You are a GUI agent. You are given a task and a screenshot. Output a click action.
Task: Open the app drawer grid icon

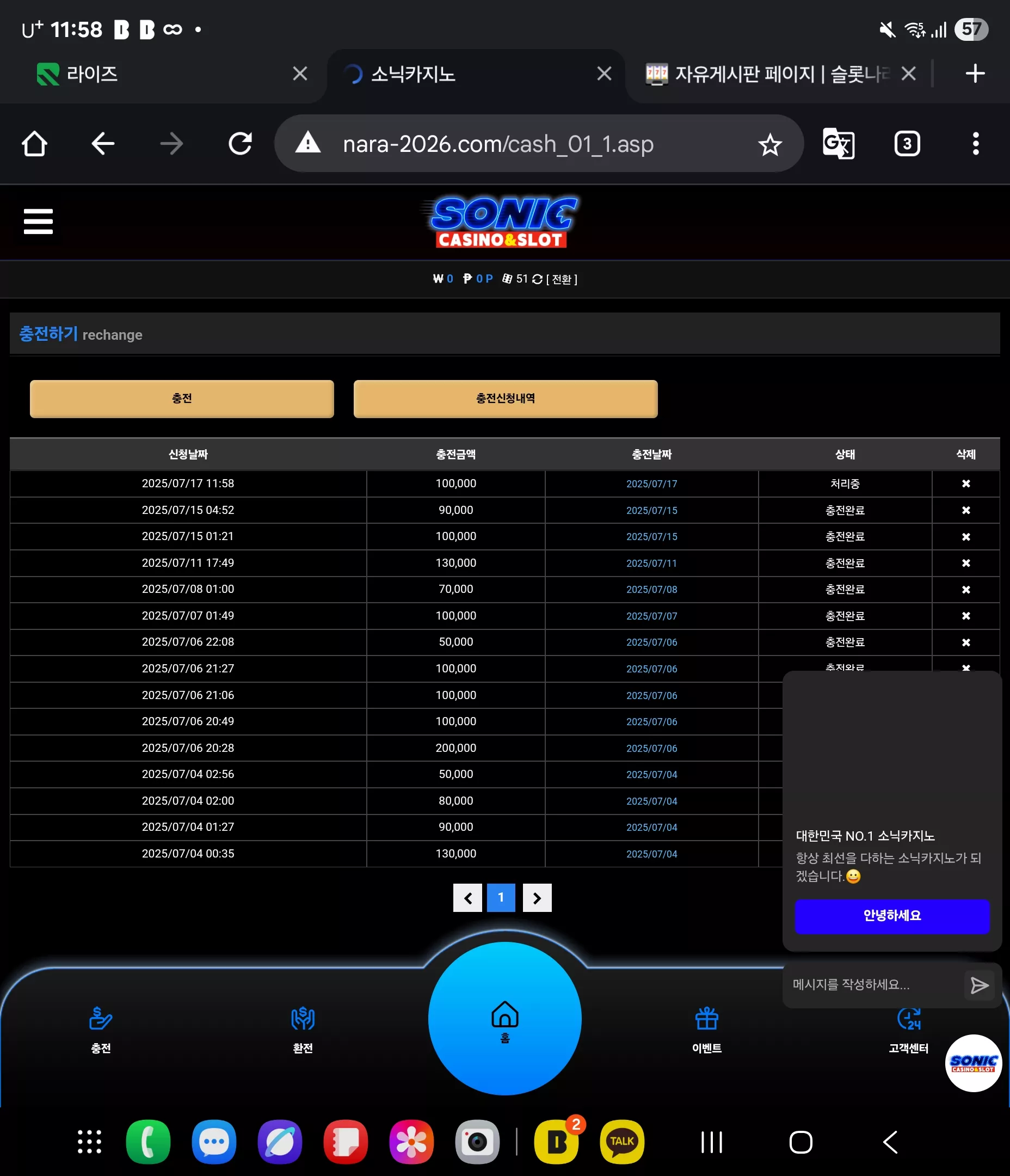point(90,1142)
